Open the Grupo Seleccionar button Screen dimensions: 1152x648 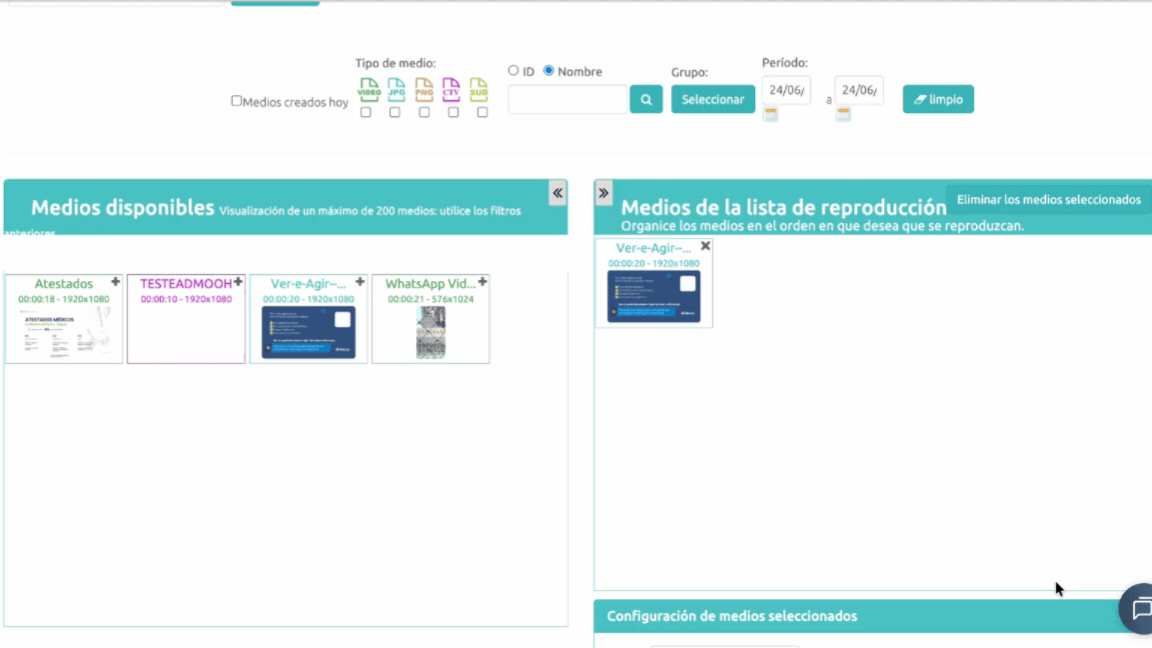pyautogui.click(x=713, y=99)
